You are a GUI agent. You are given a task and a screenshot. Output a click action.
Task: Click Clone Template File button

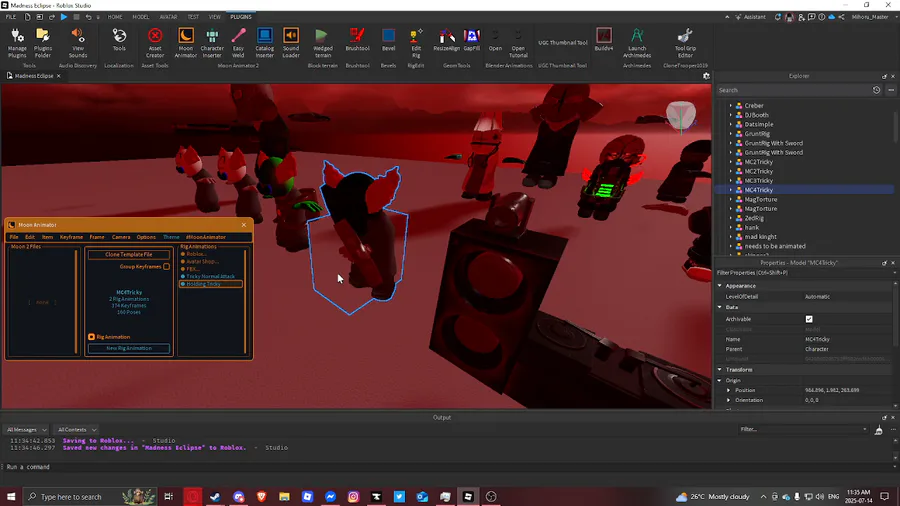[129, 254]
